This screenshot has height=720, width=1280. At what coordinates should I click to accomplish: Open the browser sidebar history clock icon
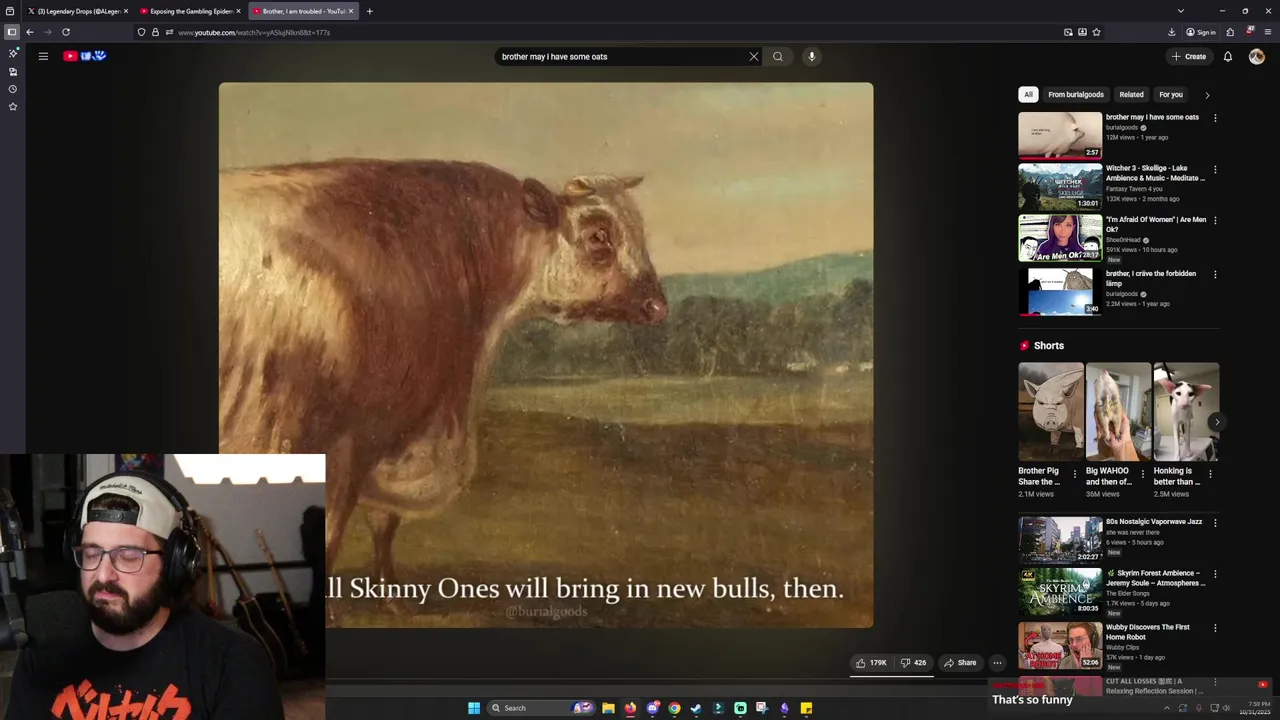coord(12,89)
